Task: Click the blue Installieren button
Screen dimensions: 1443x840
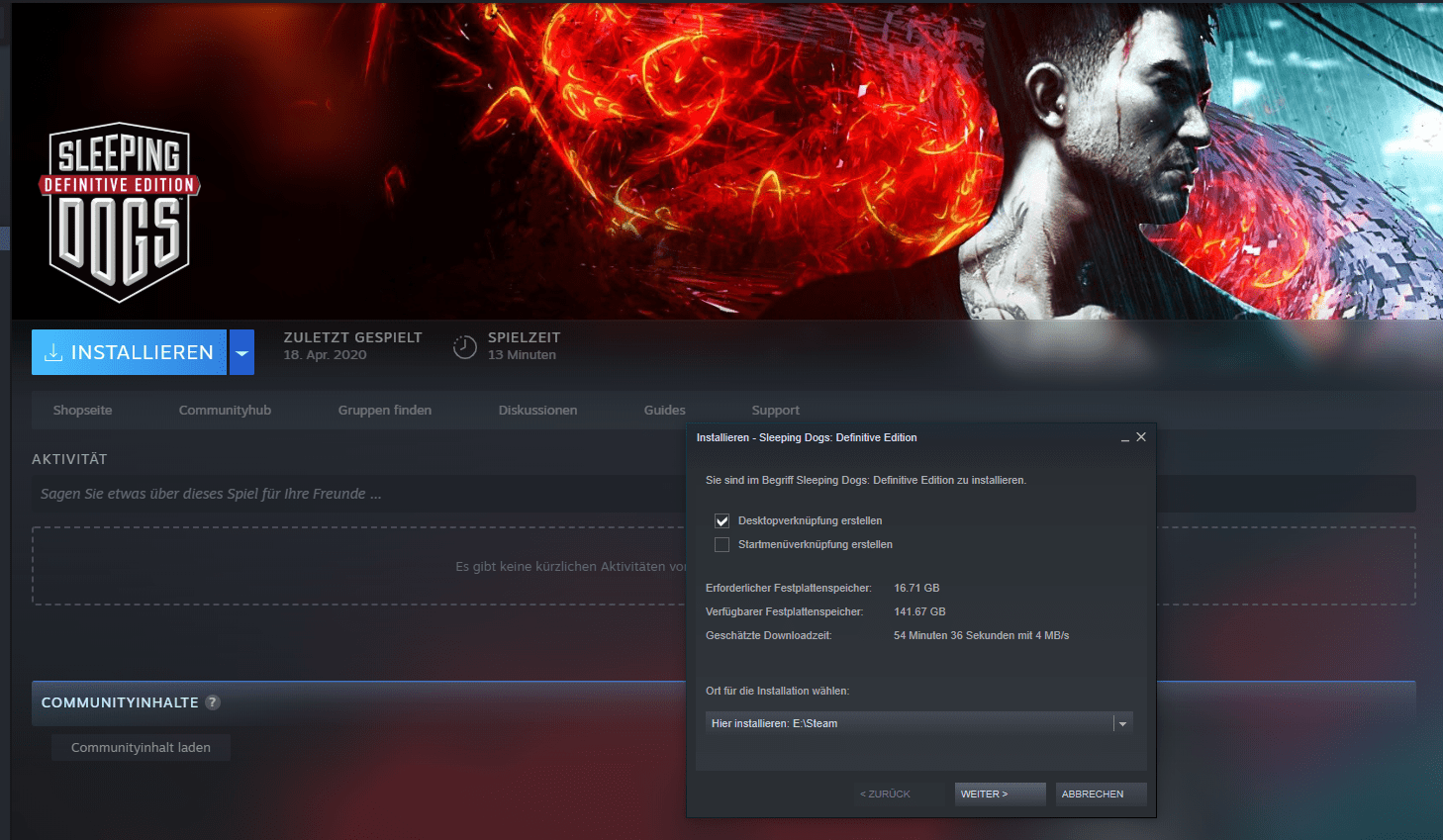Action: (x=129, y=352)
